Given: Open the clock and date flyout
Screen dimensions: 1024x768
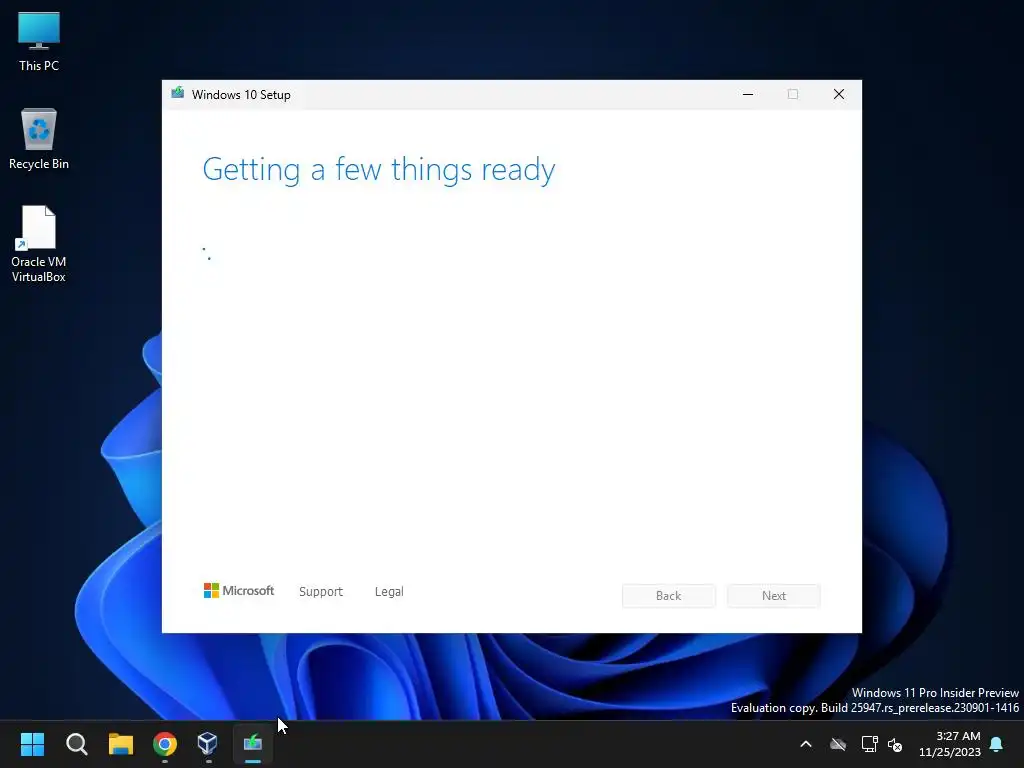Looking at the screenshot, I should pos(950,744).
